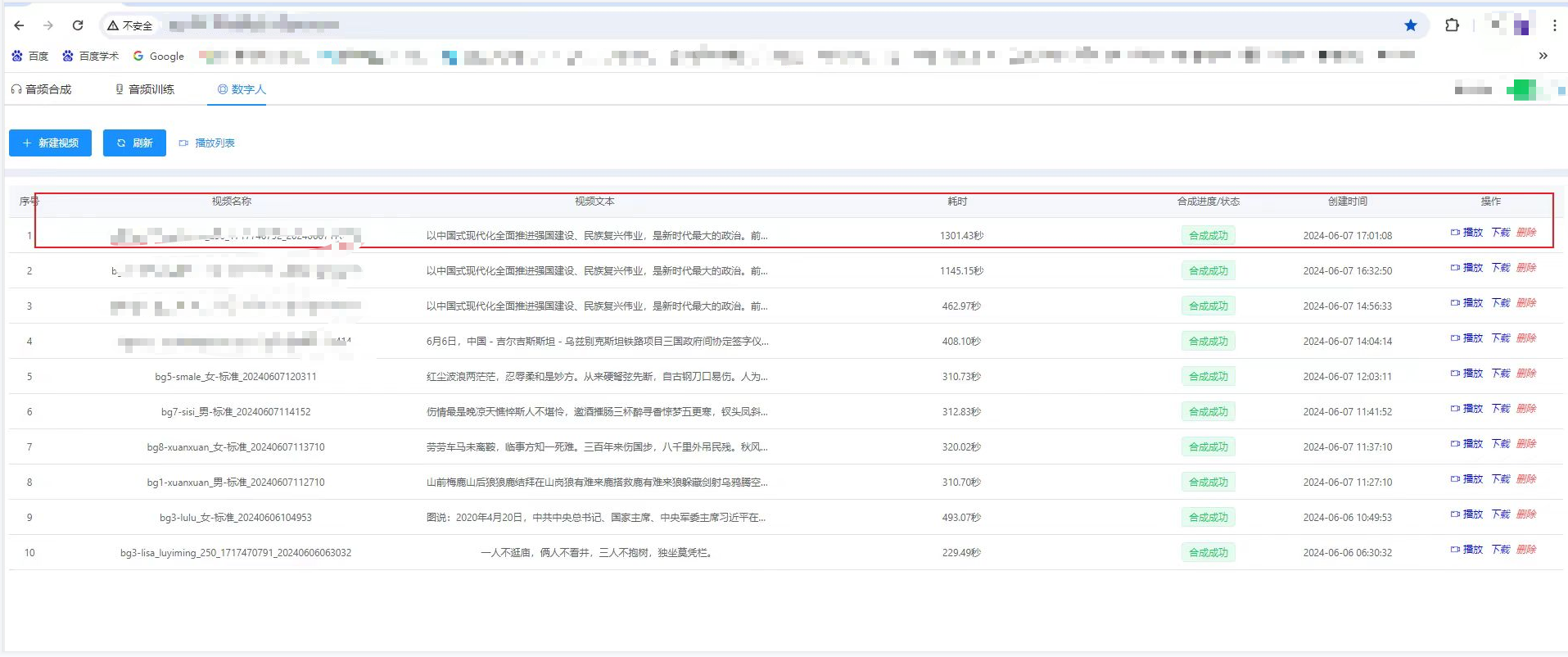Select the 数字人 tab
This screenshot has height=657, width=1568.
(x=242, y=89)
